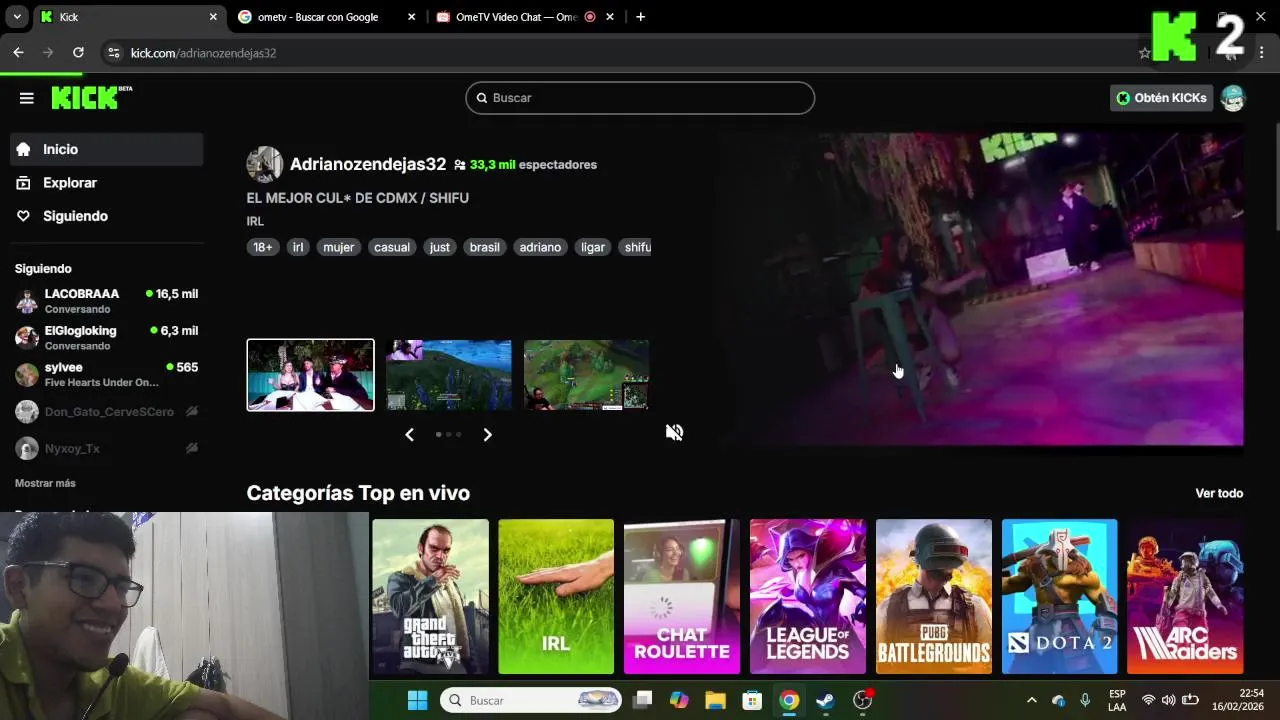Select the just tag
The image size is (1280, 720).
440,247
